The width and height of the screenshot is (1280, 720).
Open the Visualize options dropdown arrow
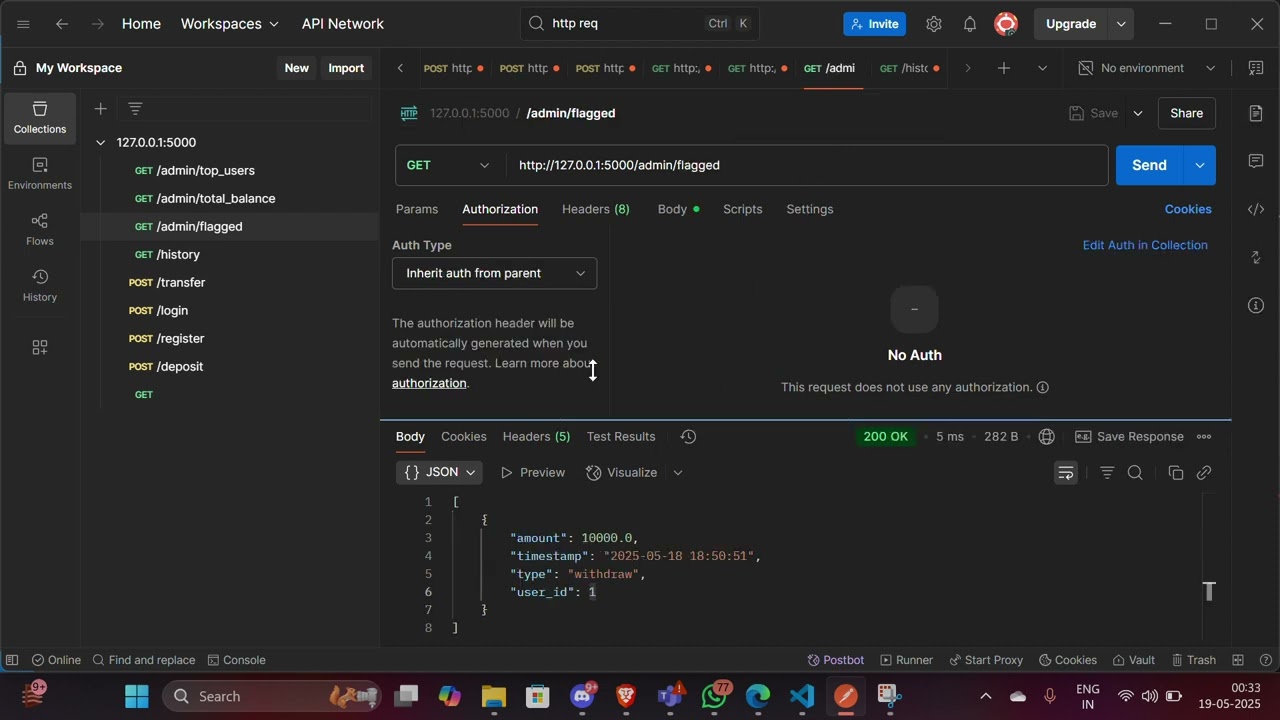pos(677,473)
